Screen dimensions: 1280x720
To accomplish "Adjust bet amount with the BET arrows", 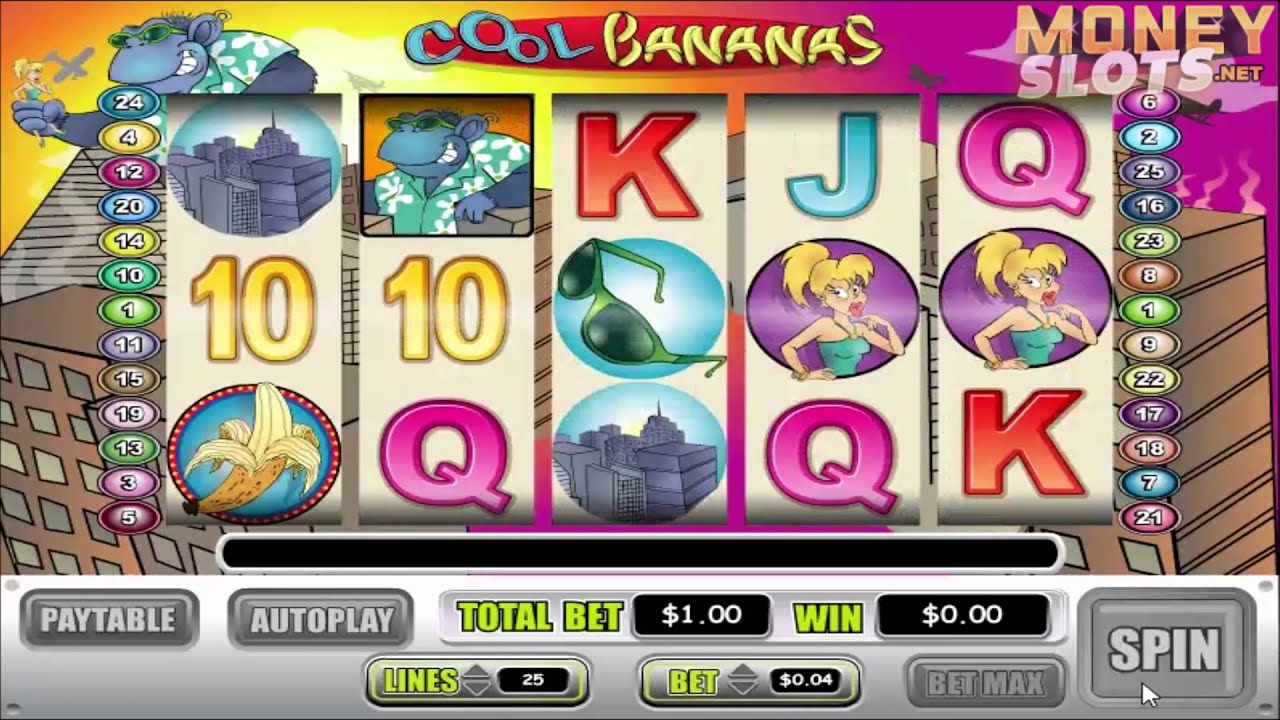I will [x=743, y=682].
